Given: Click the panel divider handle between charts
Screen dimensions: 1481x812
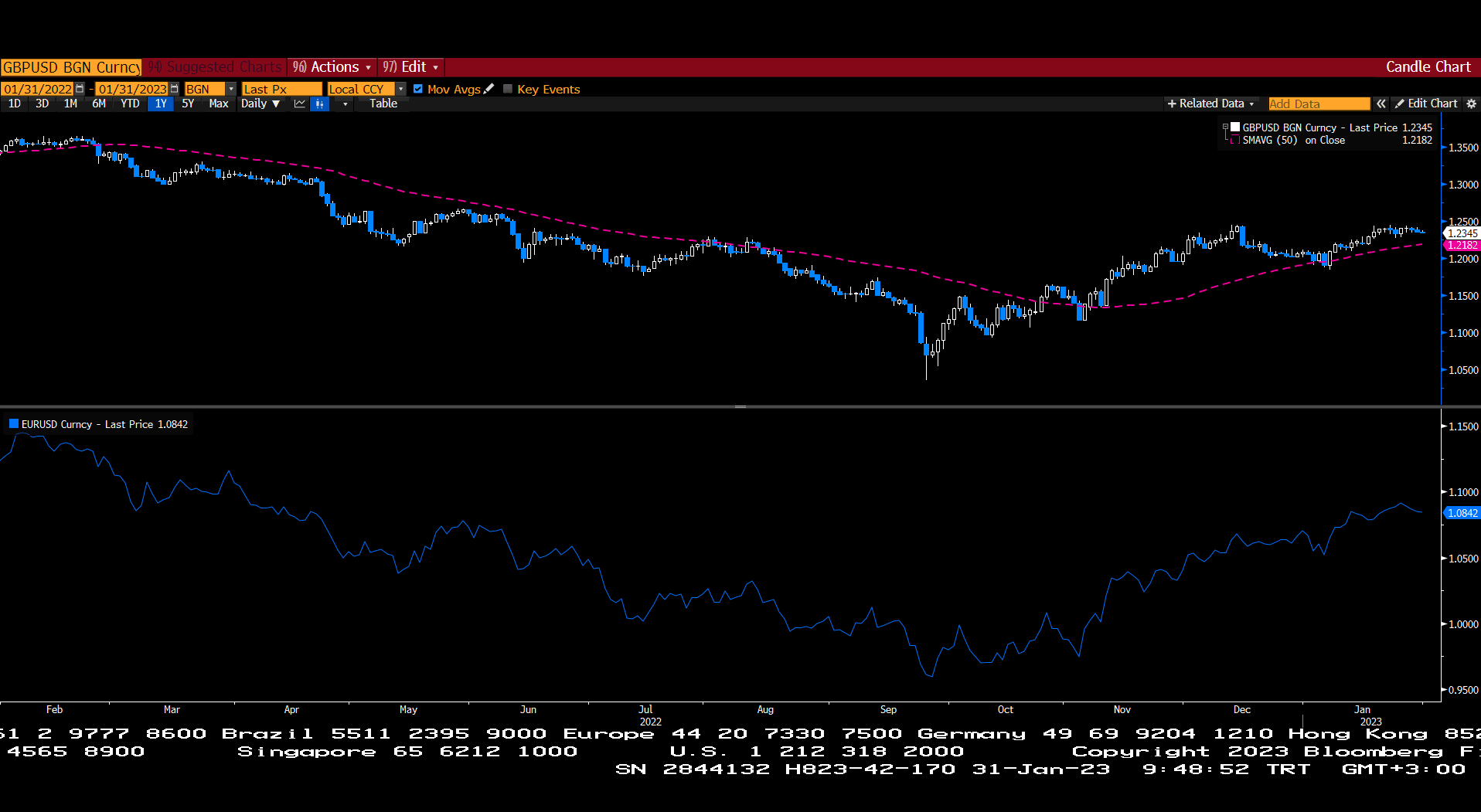Looking at the screenshot, I should pos(740,406).
